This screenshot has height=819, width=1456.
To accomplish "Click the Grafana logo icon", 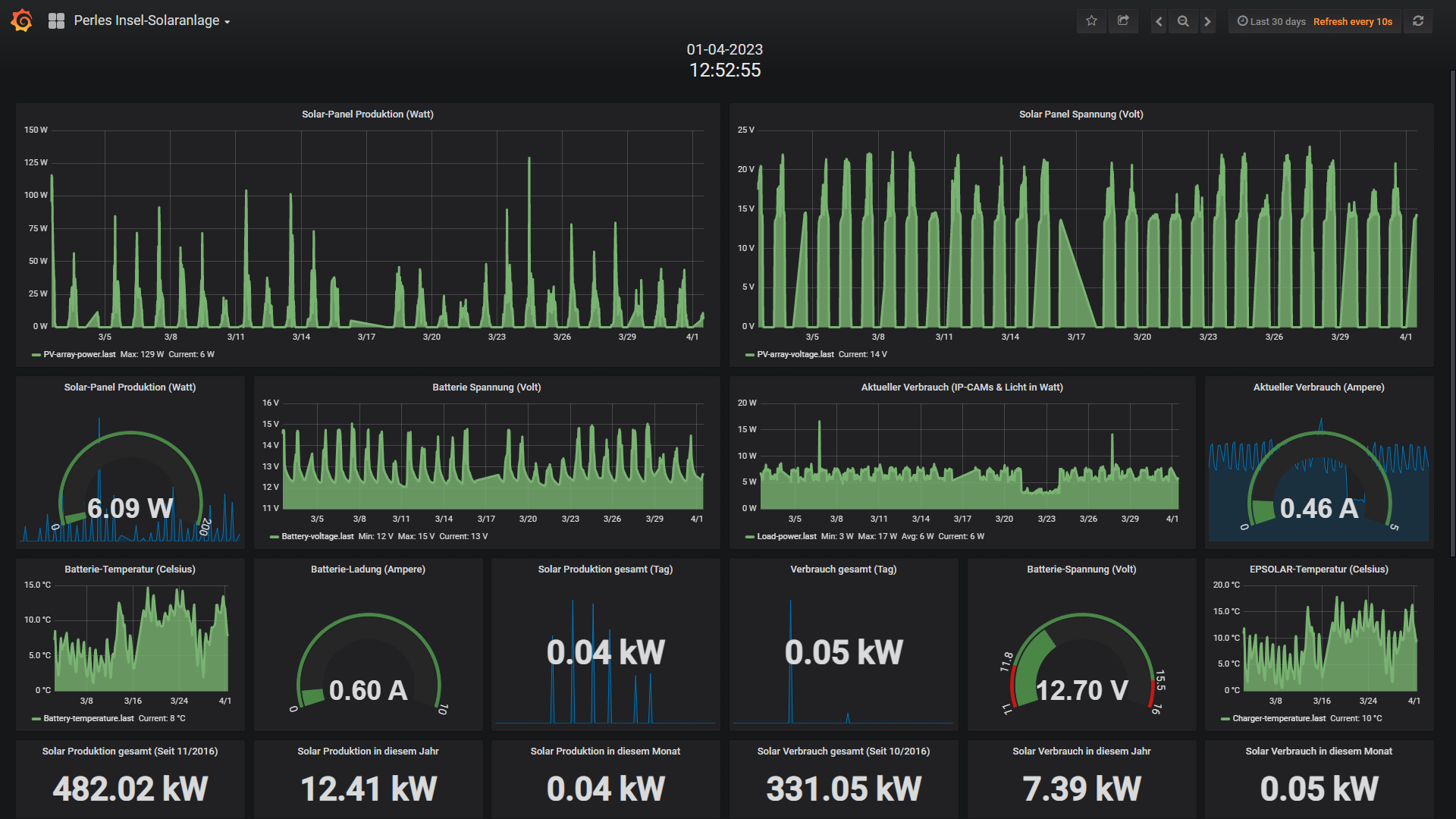I will pyautogui.click(x=22, y=20).
